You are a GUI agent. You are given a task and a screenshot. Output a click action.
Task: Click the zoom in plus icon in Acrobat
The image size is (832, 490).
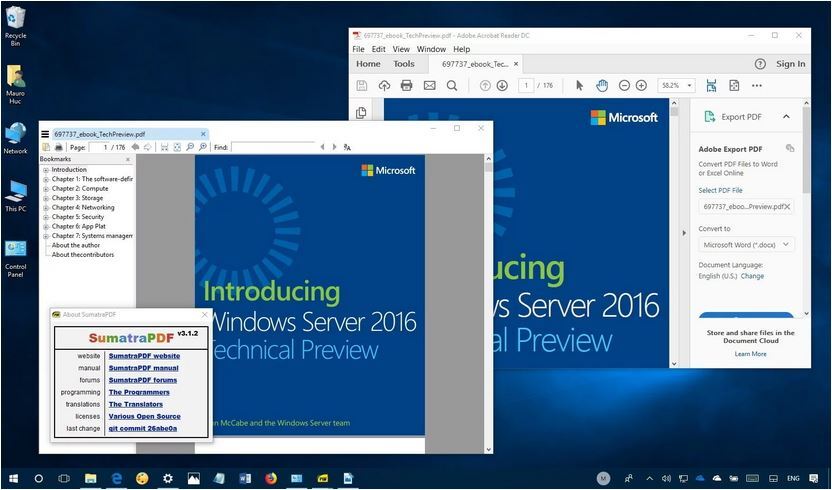tap(641, 85)
